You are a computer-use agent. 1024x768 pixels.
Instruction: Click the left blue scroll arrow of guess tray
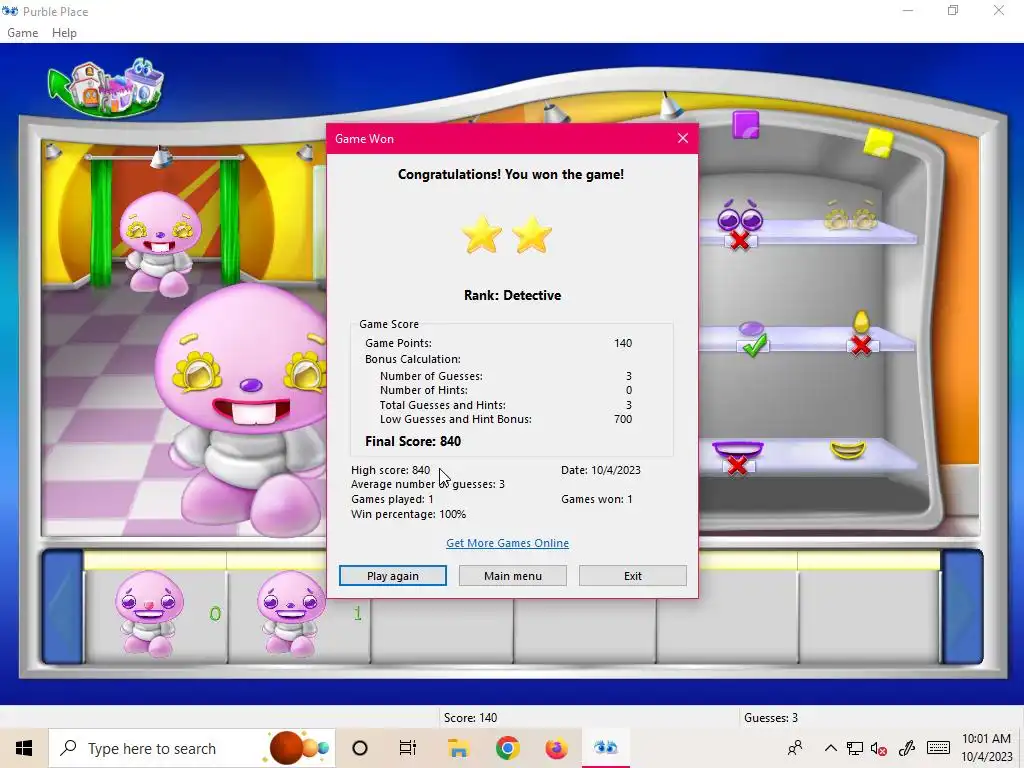point(62,607)
